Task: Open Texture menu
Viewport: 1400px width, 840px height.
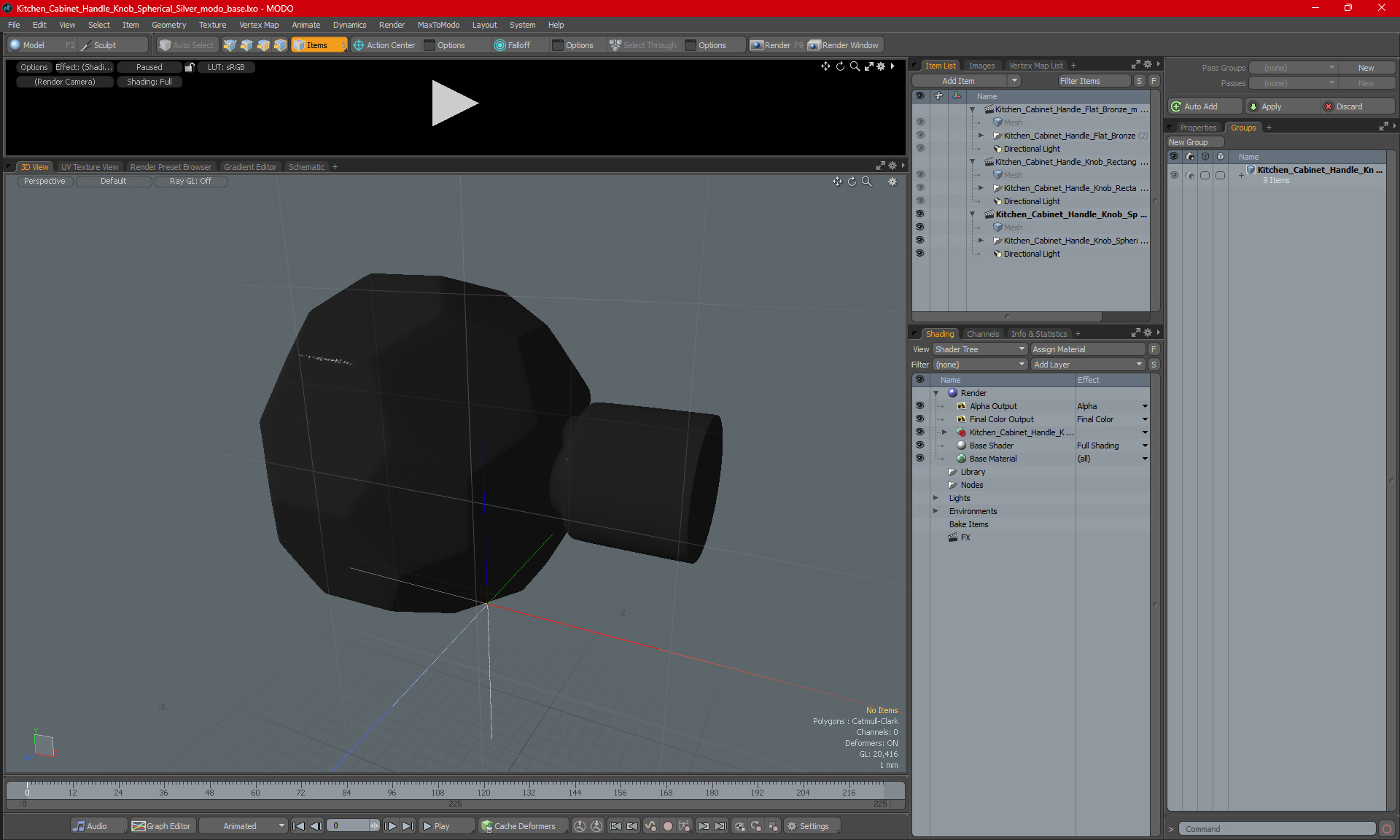Action: click(x=212, y=25)
